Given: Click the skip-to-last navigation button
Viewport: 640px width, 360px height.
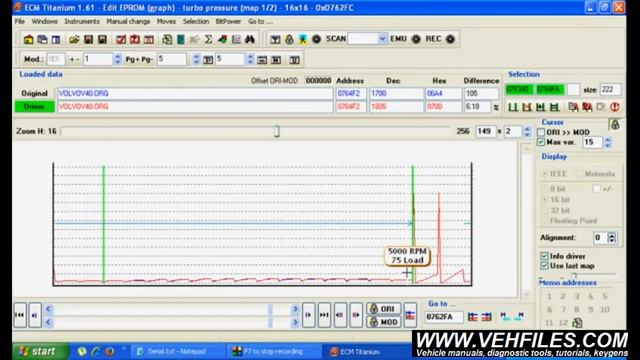Looking at the screenshot, I should click(324, 315).
